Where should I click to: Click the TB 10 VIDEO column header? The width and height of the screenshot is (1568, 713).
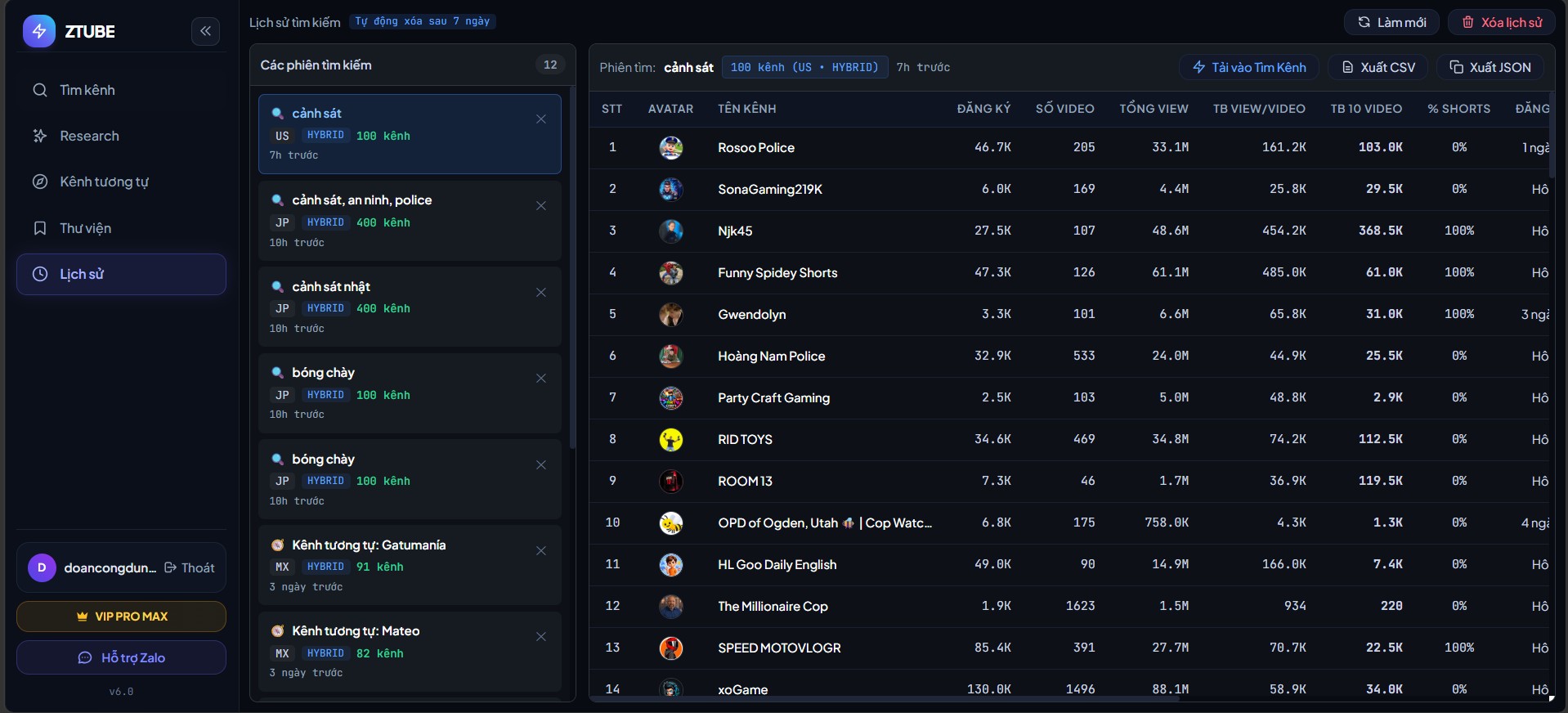coord(1366,109)
